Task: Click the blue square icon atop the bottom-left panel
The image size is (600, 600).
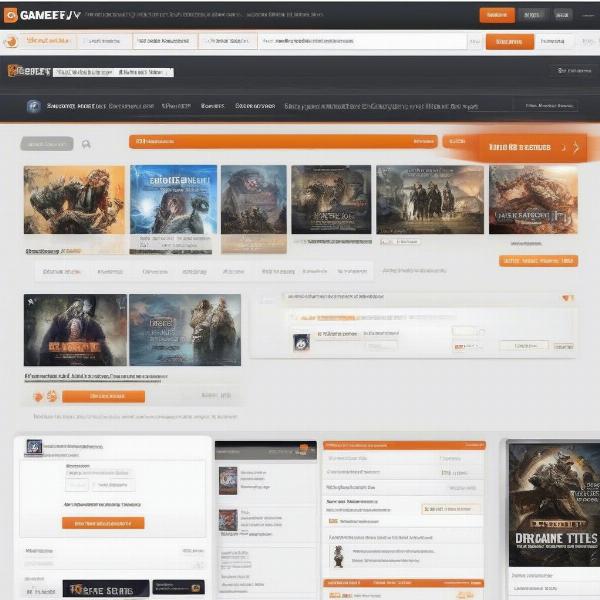Action: pyautogui.click(x=34, y=447)
